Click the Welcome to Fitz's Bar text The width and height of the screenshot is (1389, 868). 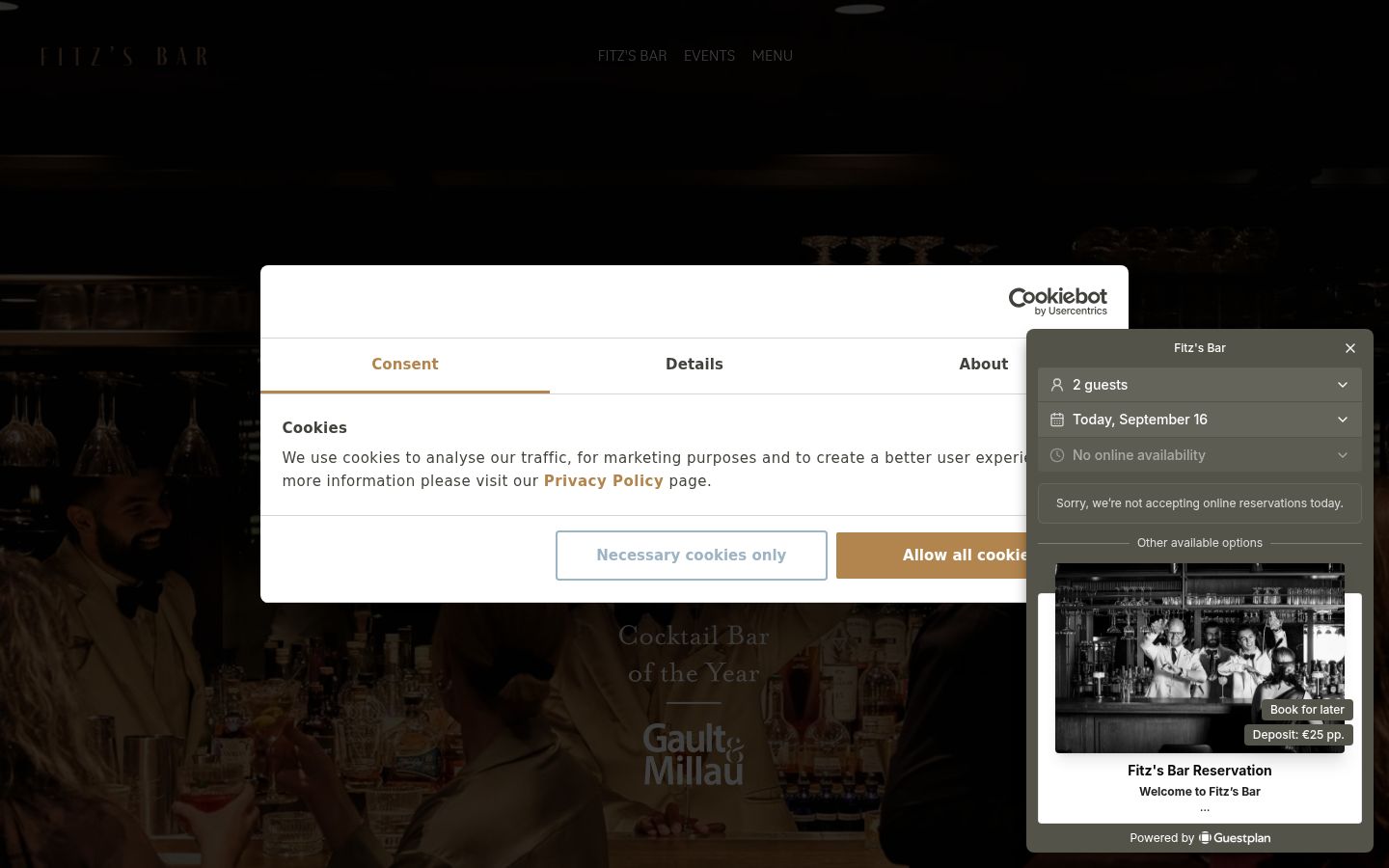click(1200, 792)
